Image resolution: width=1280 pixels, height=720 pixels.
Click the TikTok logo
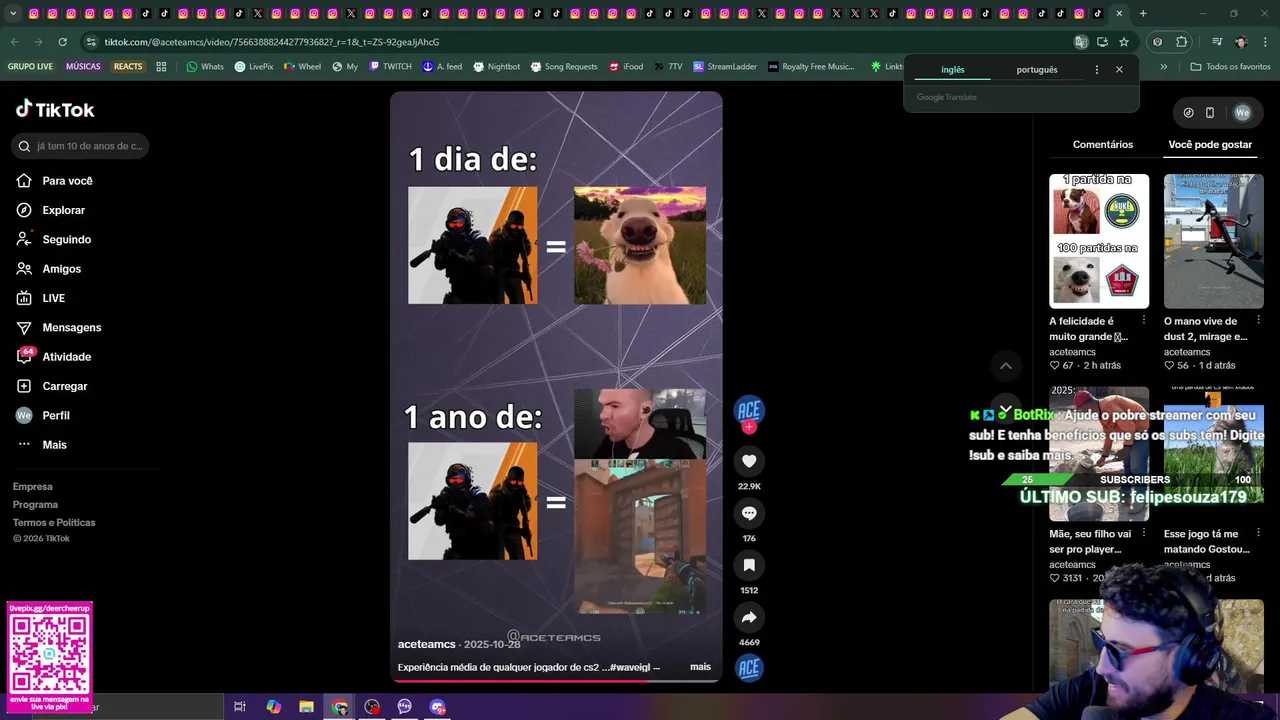coord(55,109)
